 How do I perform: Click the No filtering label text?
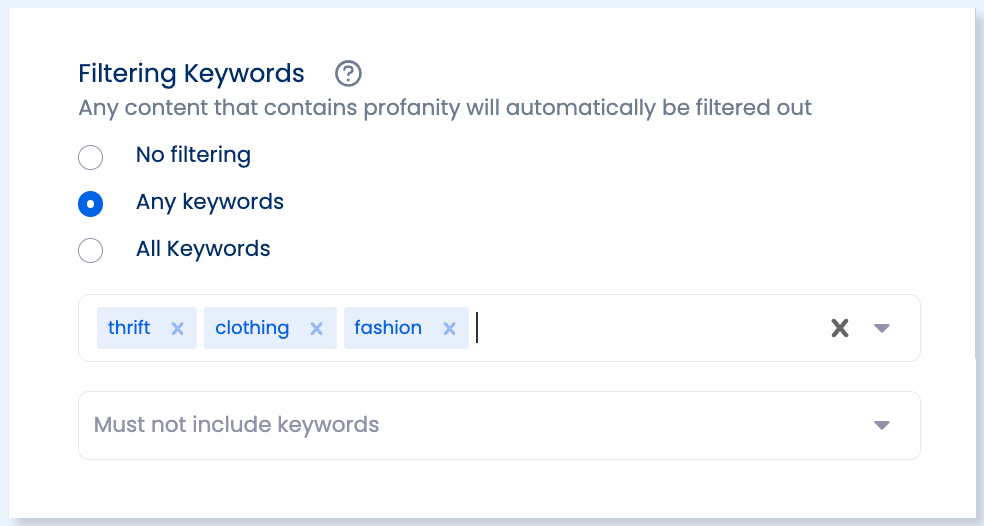pos(193,155)
